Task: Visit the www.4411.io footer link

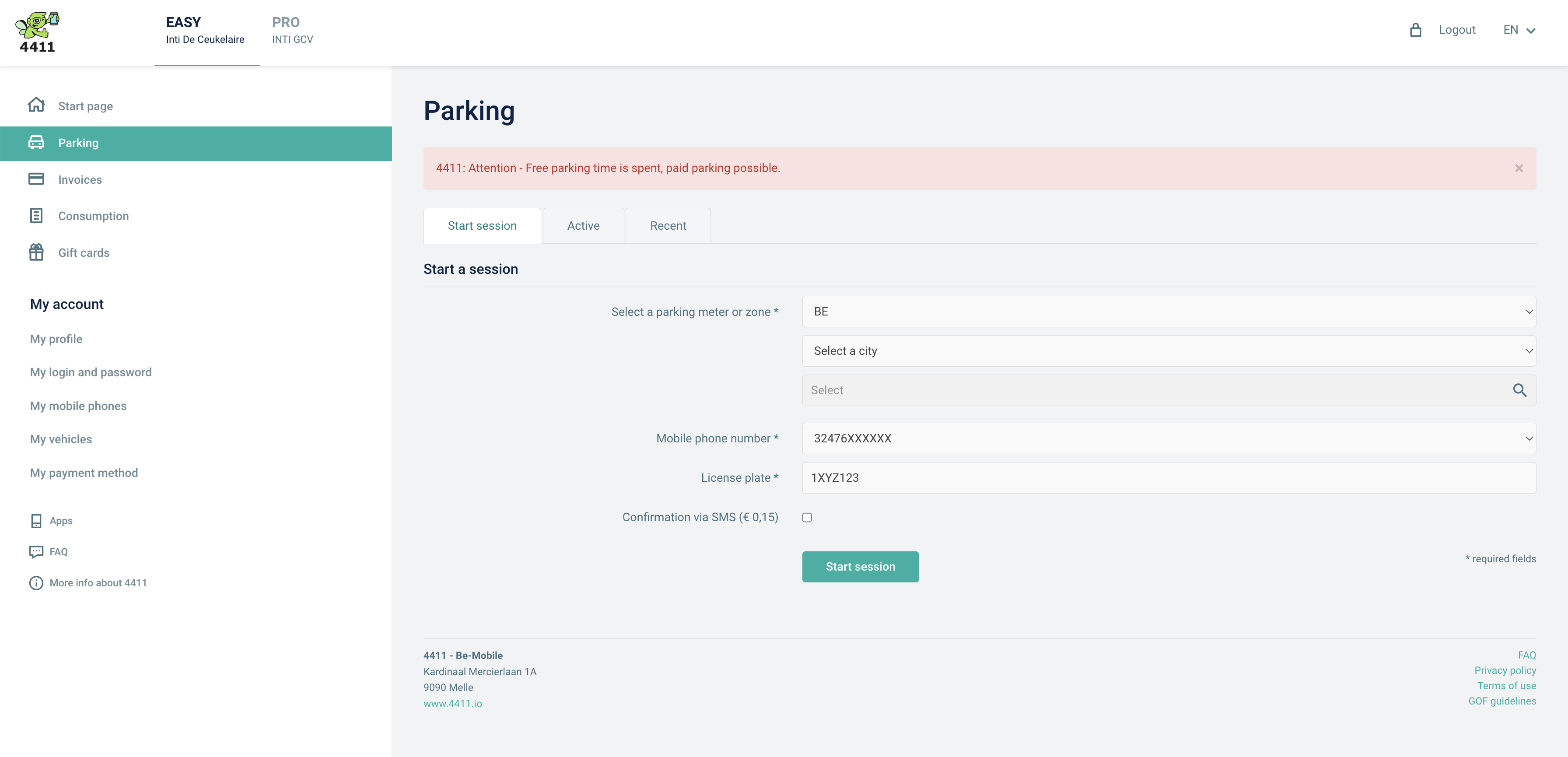Action: (x=453, y=704)
